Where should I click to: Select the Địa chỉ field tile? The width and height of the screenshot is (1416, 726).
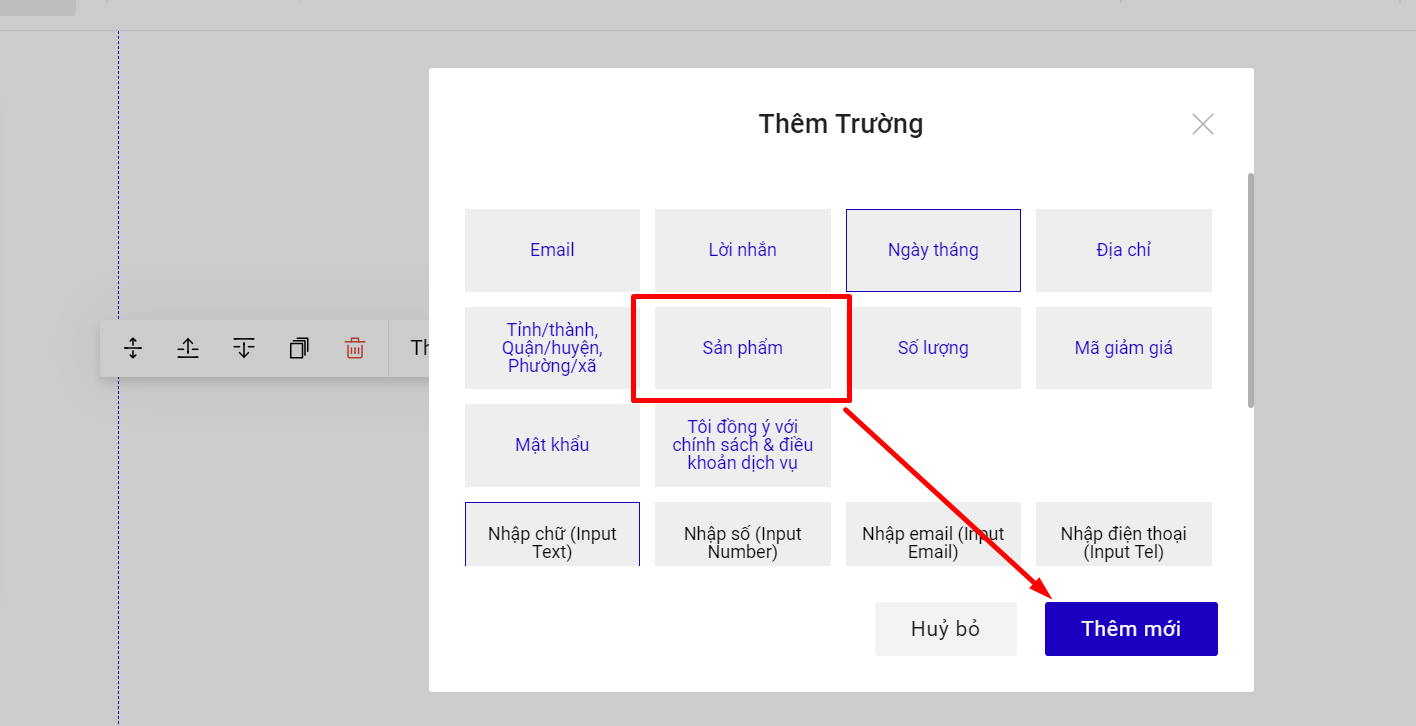(1123, 250)
